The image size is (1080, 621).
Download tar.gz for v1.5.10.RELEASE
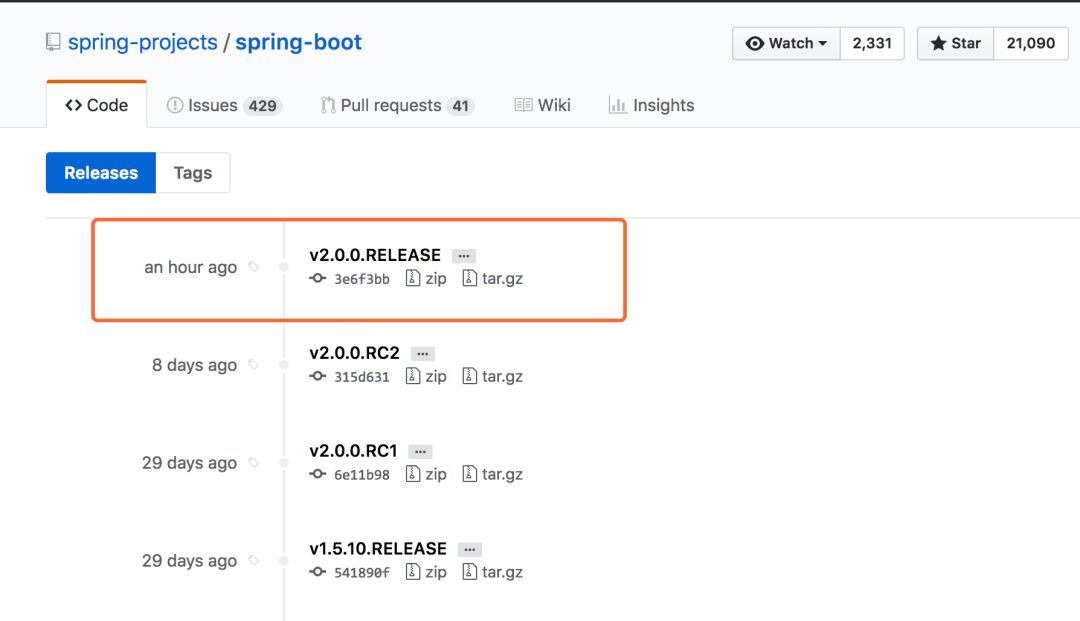pos(492,571)
